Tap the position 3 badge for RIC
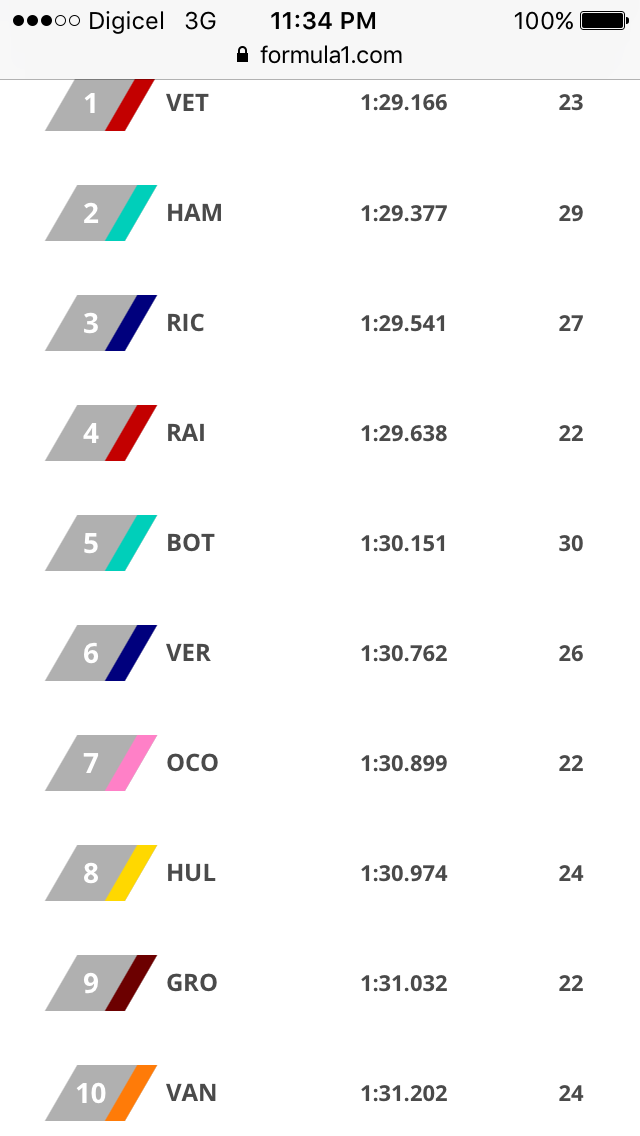Viewport: 640px width, 1136px height. click(x=99, y=323)
